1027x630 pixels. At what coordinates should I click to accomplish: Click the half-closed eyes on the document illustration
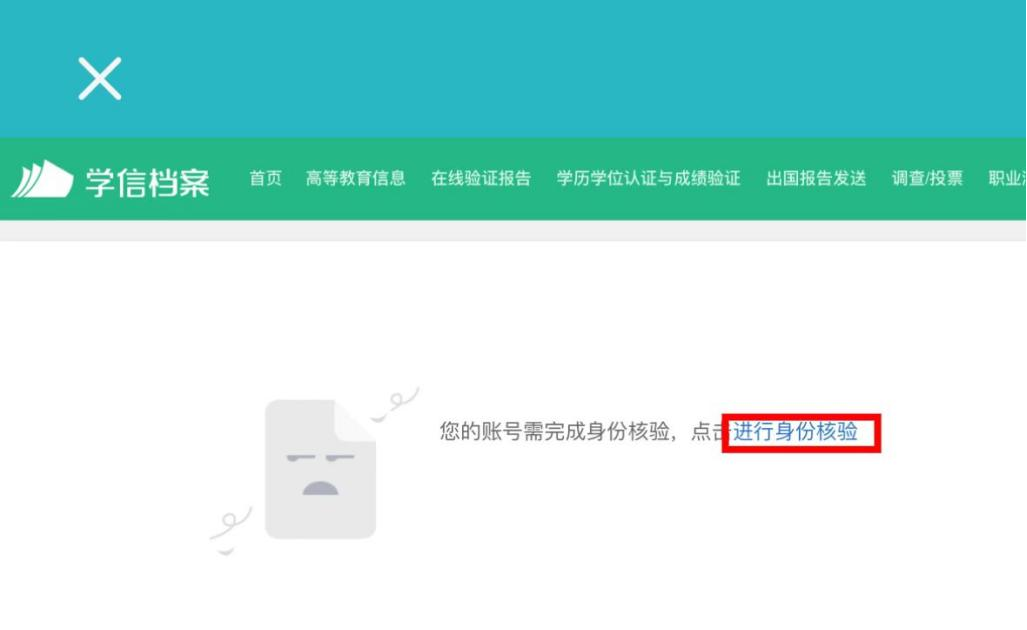pos(320,457)
